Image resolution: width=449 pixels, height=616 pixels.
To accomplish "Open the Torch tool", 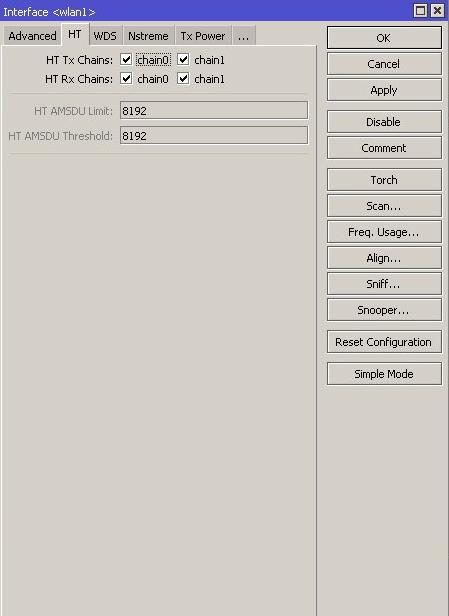I will tap(384, 180).
